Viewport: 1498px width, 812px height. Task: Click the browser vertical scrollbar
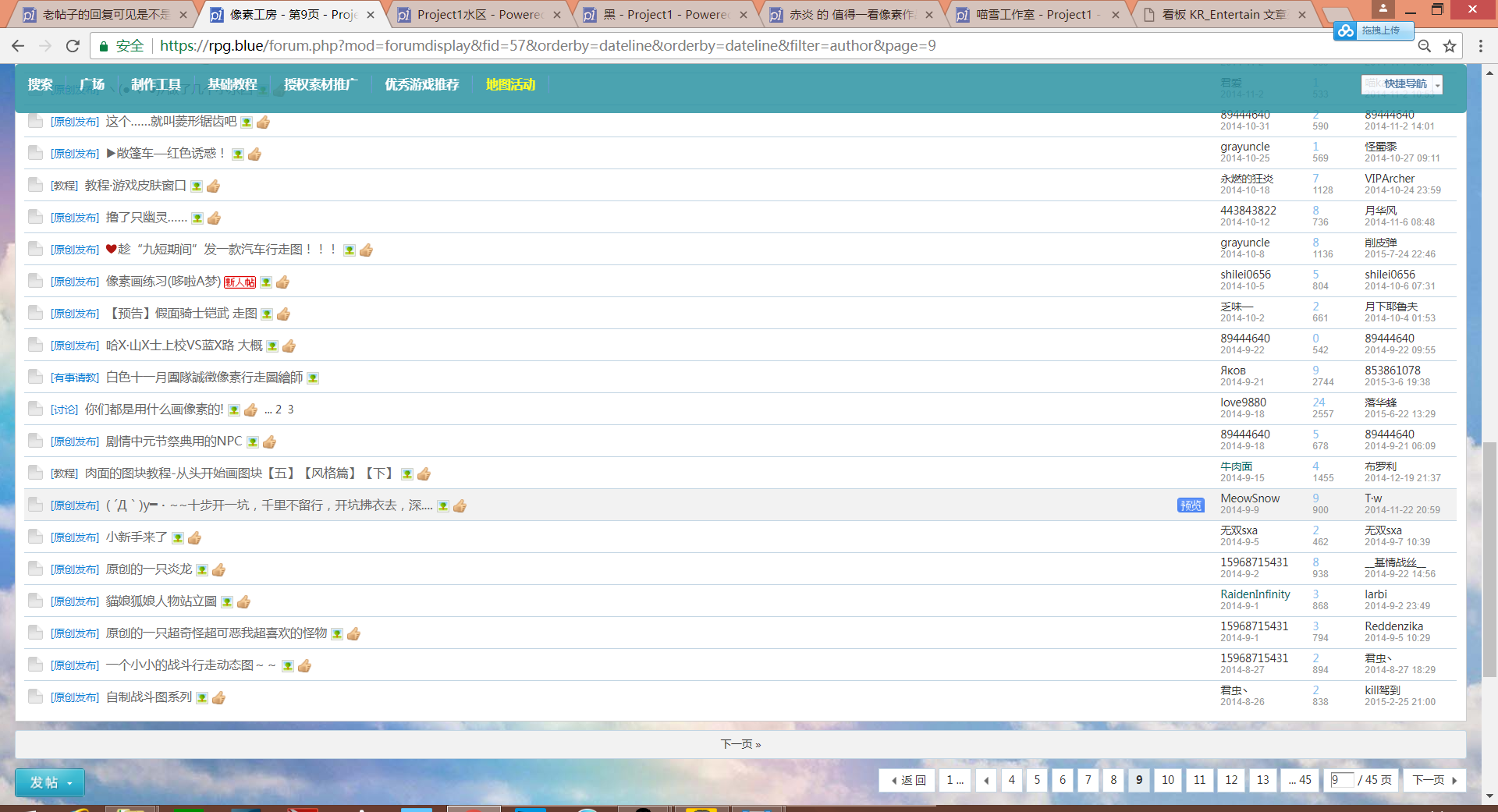pos(1490,558)
